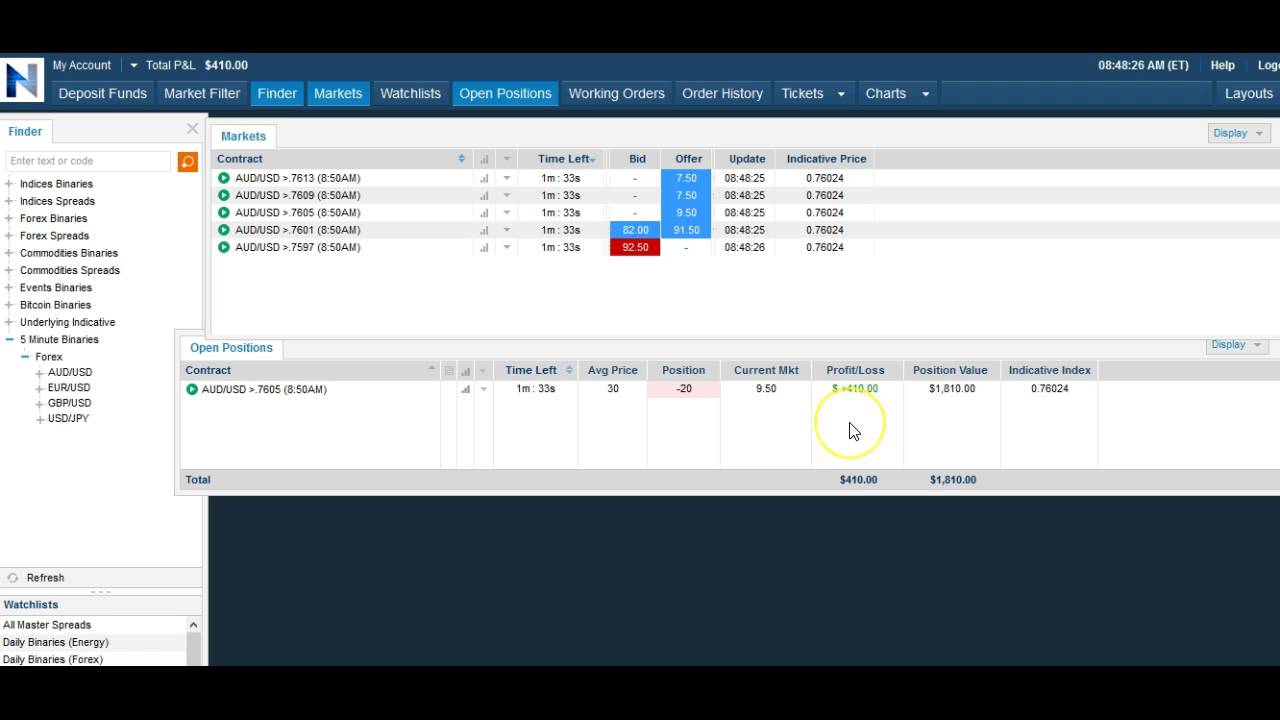
Task: Toggle the Markets toolbar button
Action: click(338, 93)
